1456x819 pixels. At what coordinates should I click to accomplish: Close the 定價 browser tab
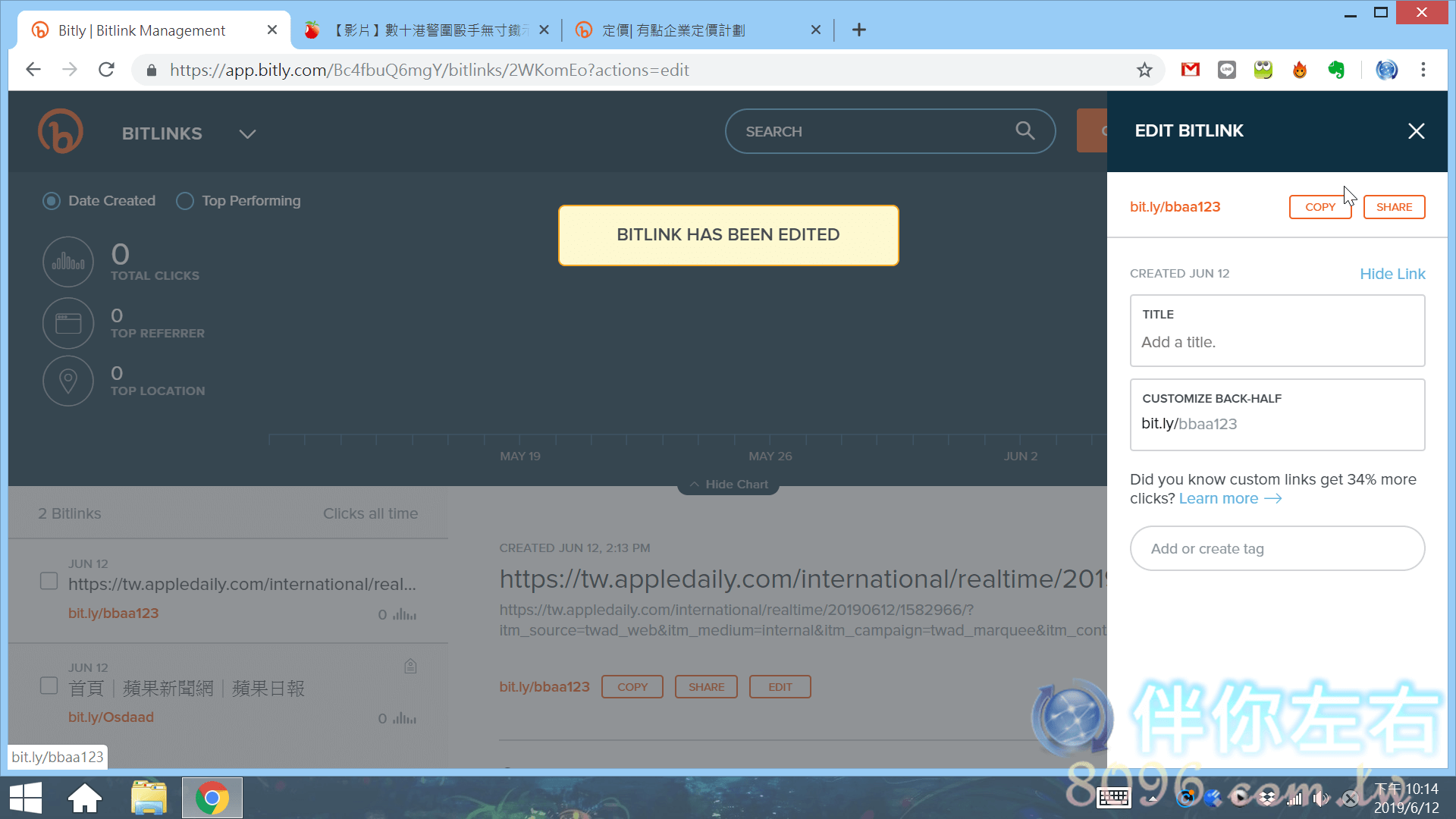coord(815,30)
